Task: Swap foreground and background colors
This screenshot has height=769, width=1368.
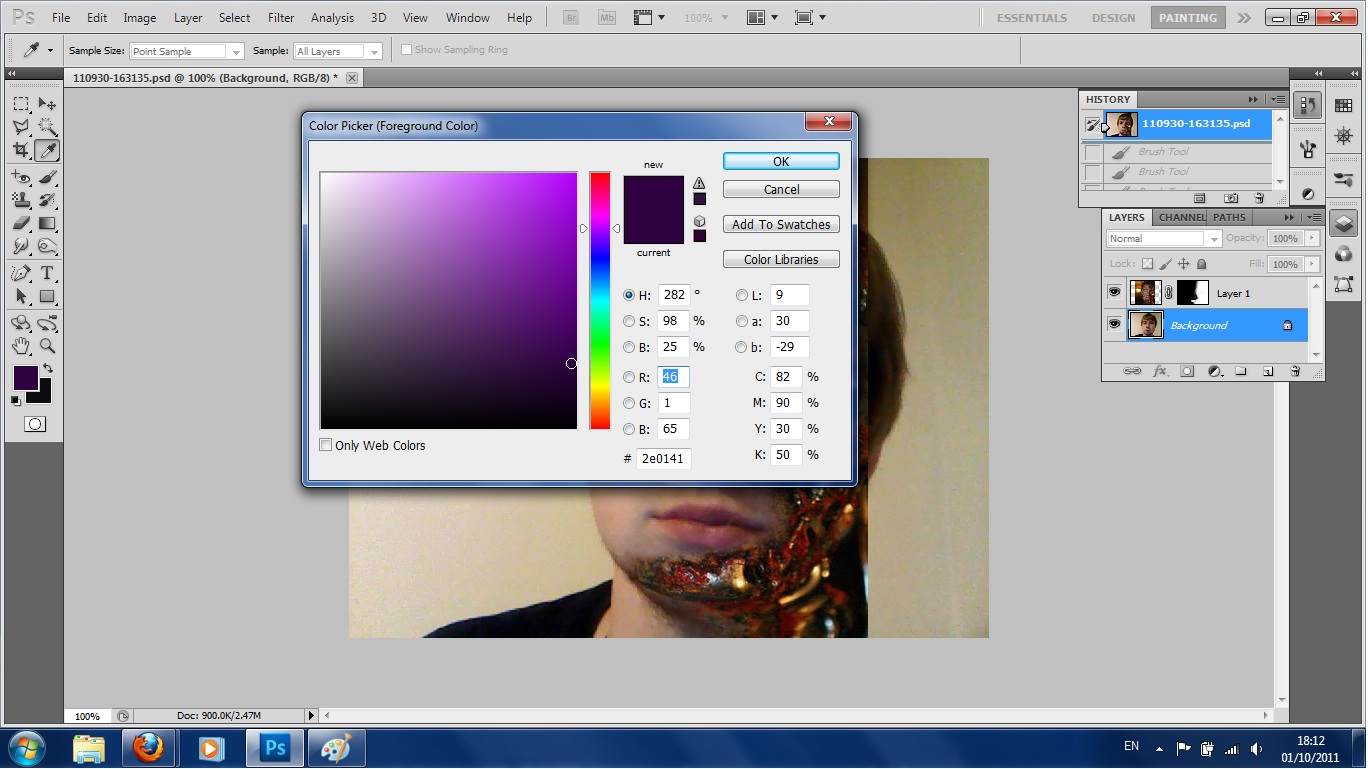Action: pyautogui.click(x=47, y=369)
